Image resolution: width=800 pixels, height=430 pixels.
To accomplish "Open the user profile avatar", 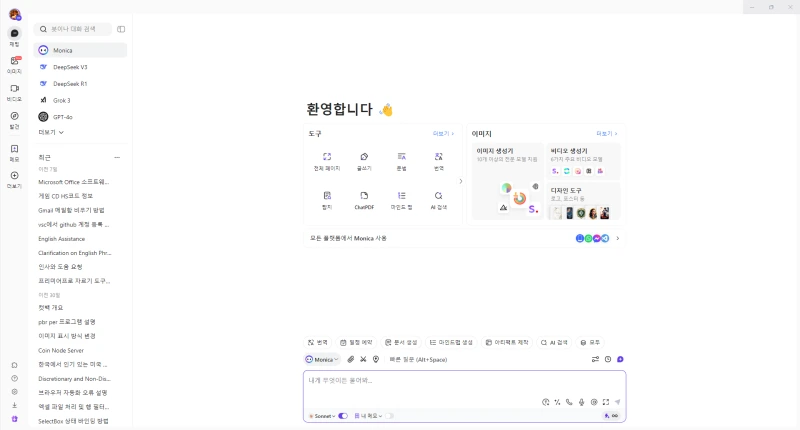I will [x=15, y=14].
